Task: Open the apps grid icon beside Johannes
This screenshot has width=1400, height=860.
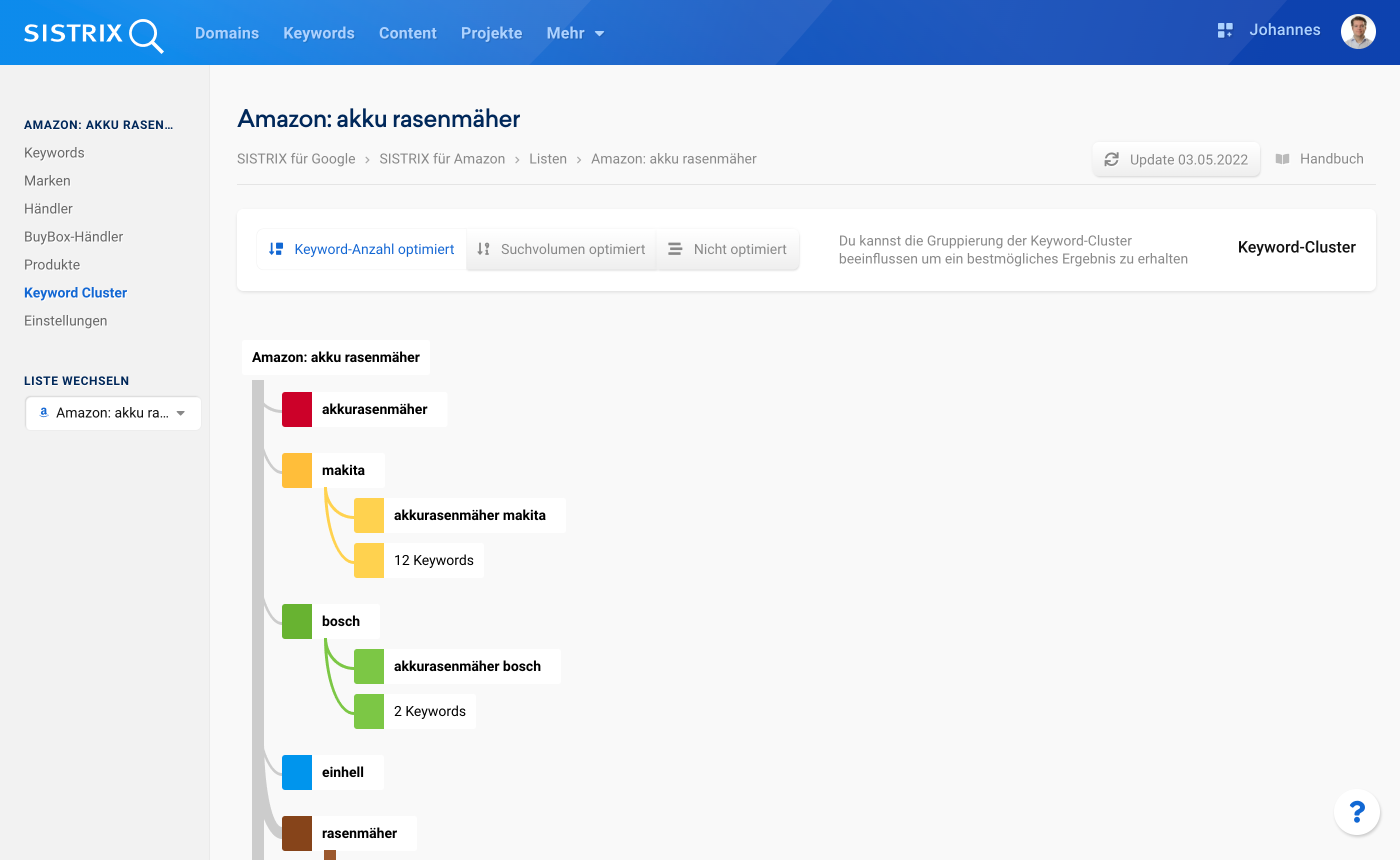Action: point(1224,30)
